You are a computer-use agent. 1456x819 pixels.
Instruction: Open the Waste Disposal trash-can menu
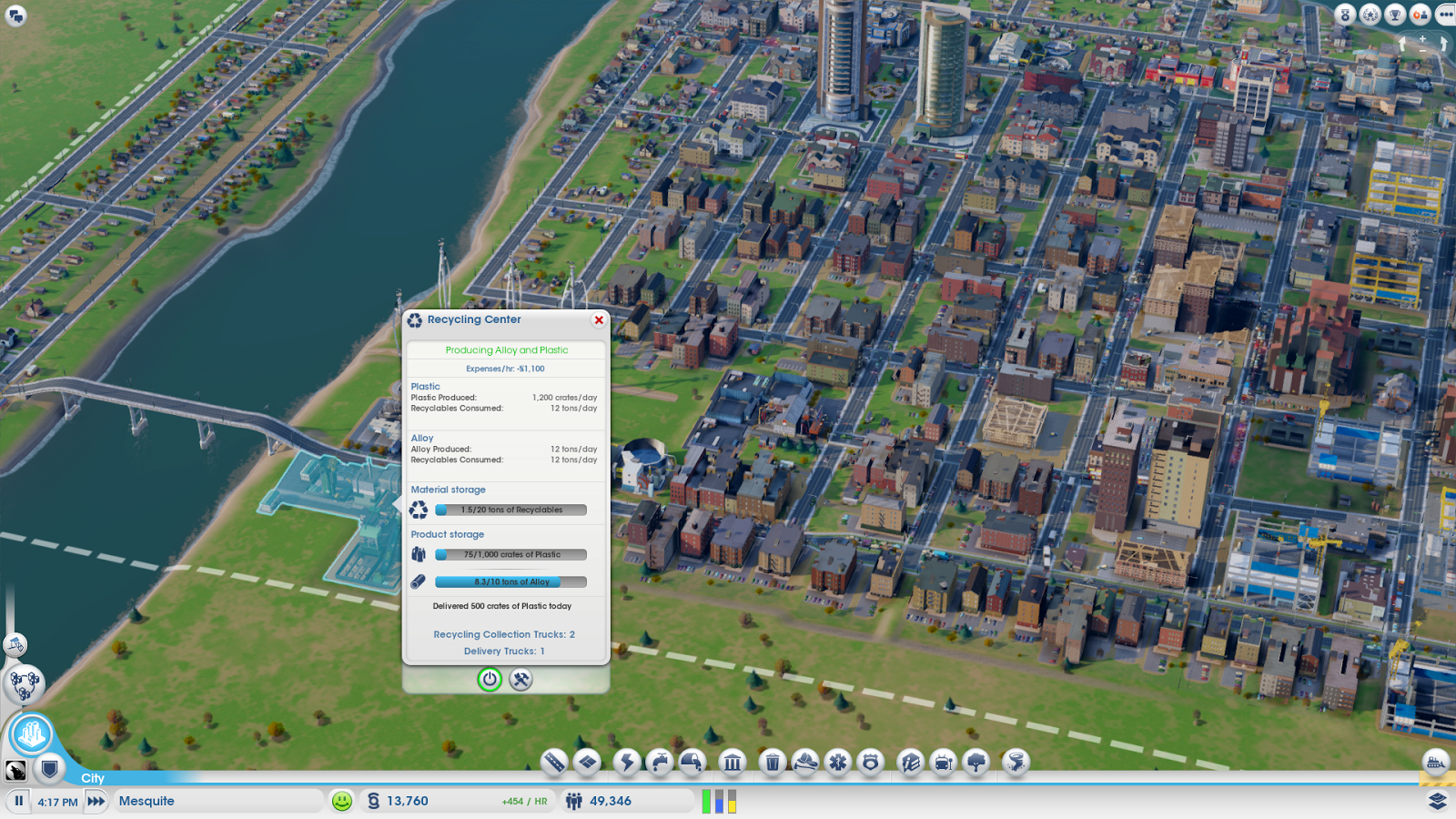[x=772, y=762]
